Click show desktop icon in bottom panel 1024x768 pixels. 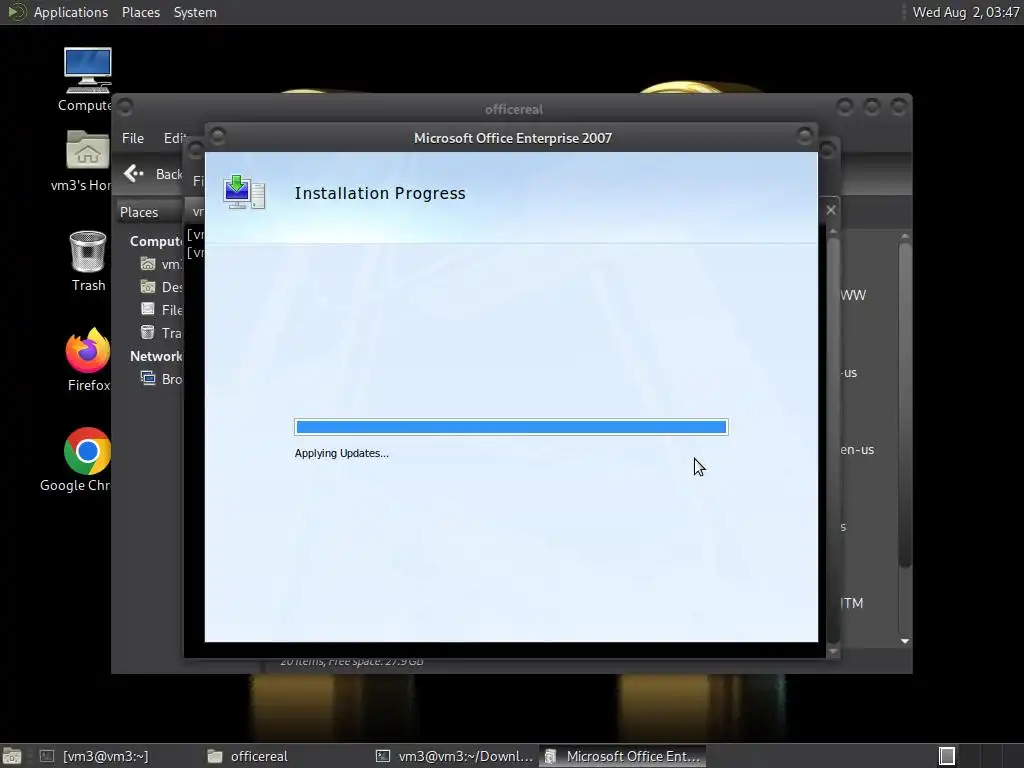(x=12, y=756)
